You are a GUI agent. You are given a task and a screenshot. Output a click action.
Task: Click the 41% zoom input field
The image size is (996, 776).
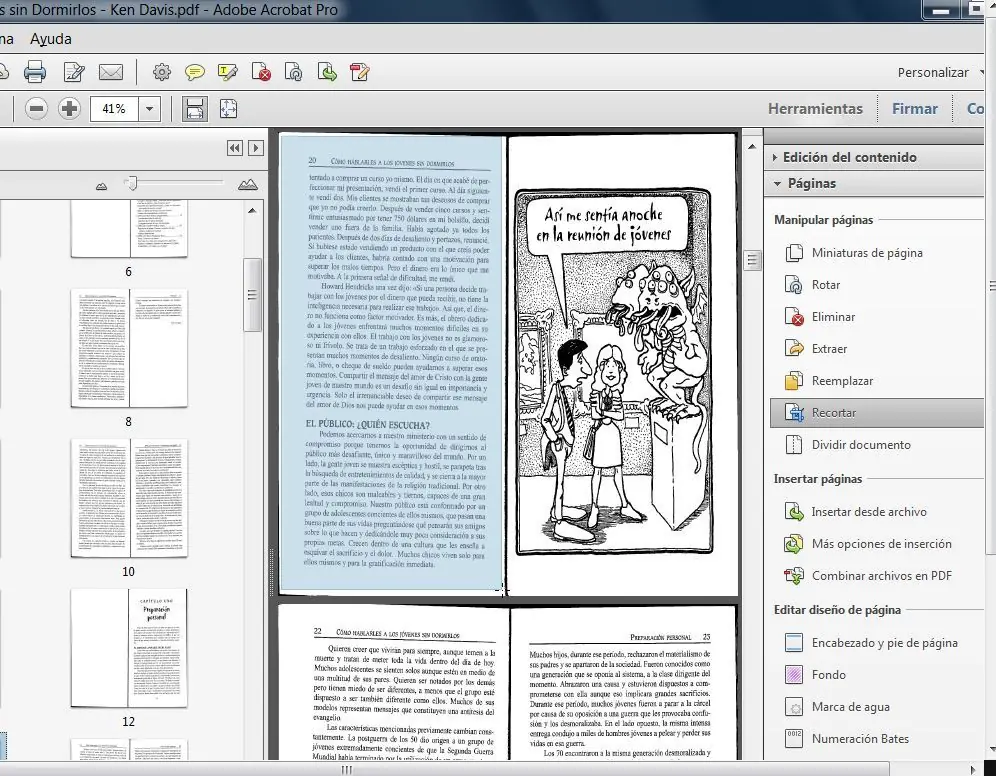click(x=114, y=109)
